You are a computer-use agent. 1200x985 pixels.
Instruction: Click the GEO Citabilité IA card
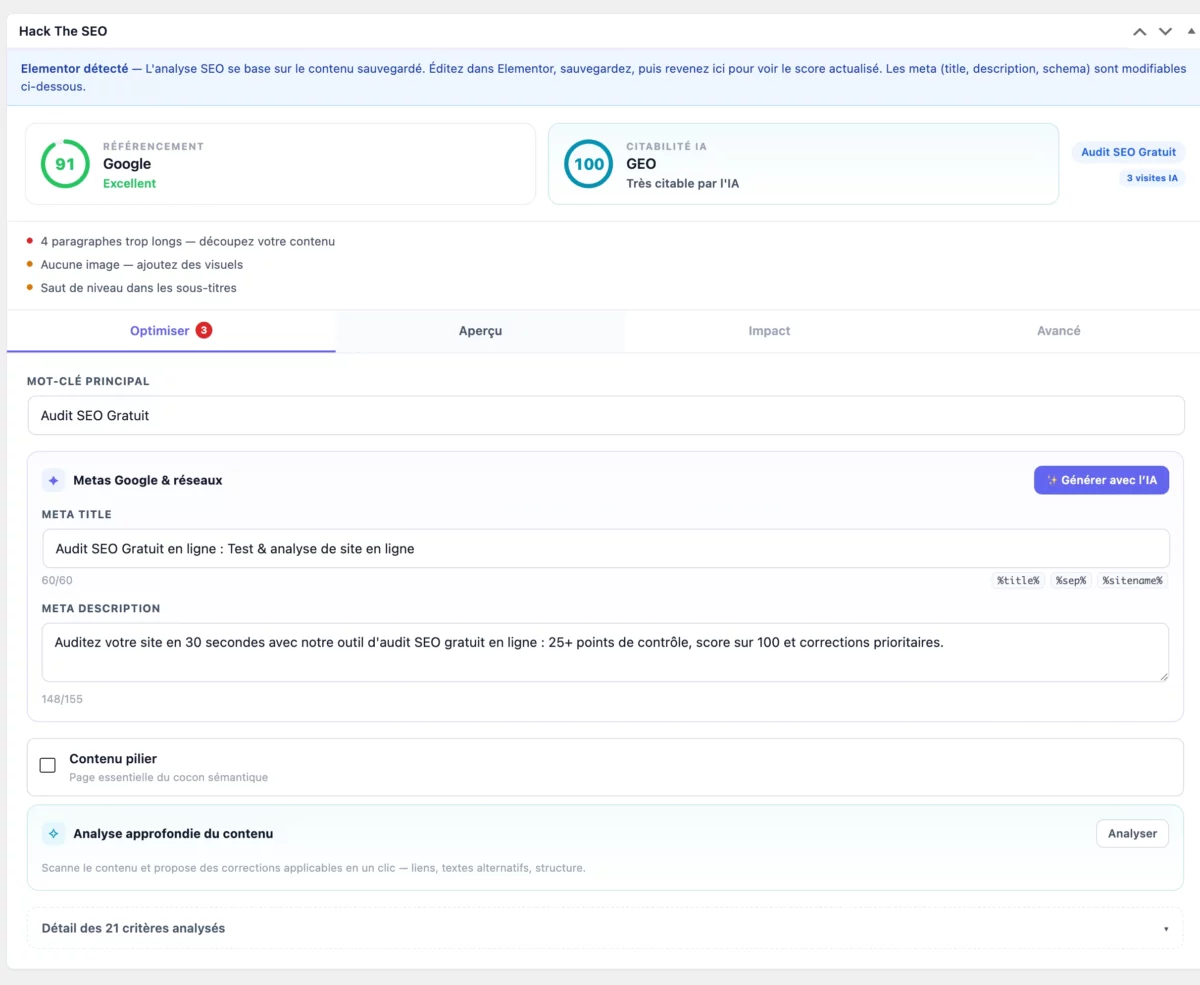(x=803, y=164)
